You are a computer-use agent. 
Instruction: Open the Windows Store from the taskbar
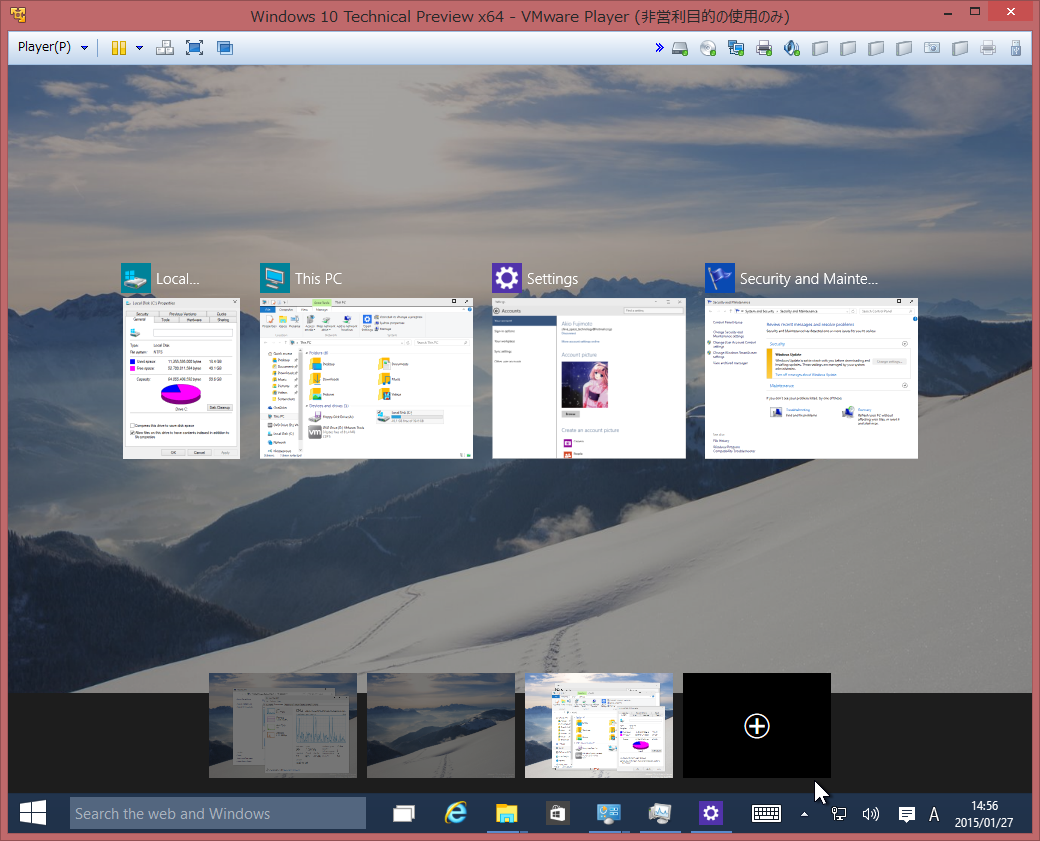click(557, 813)
